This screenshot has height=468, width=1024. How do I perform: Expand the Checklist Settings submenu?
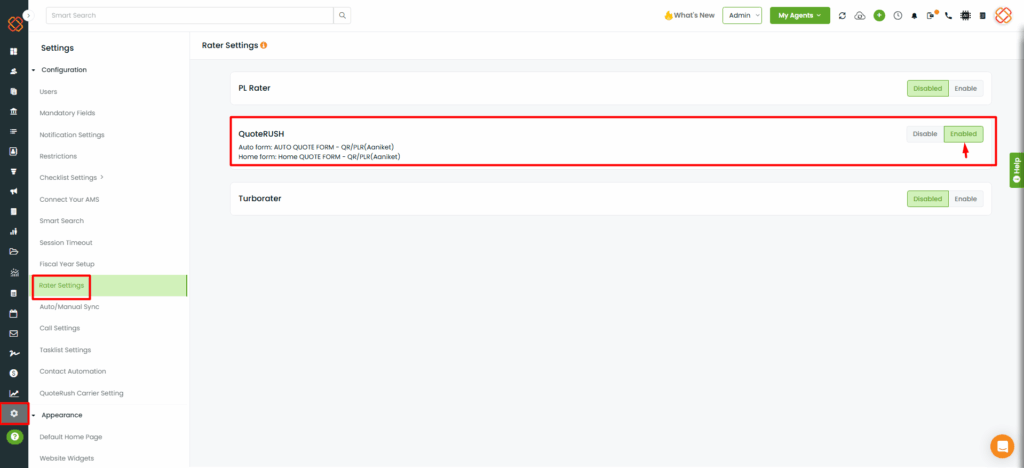pyautogui.click(x=102, y=178)
